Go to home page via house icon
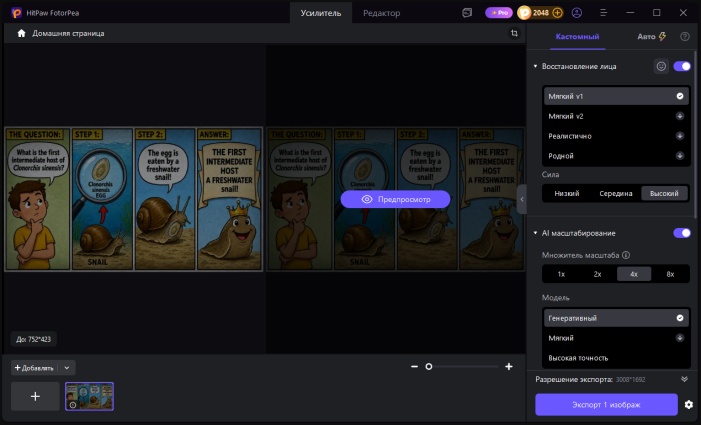The height and width of the screenshot is (425, 701). [x=21, y=33]
